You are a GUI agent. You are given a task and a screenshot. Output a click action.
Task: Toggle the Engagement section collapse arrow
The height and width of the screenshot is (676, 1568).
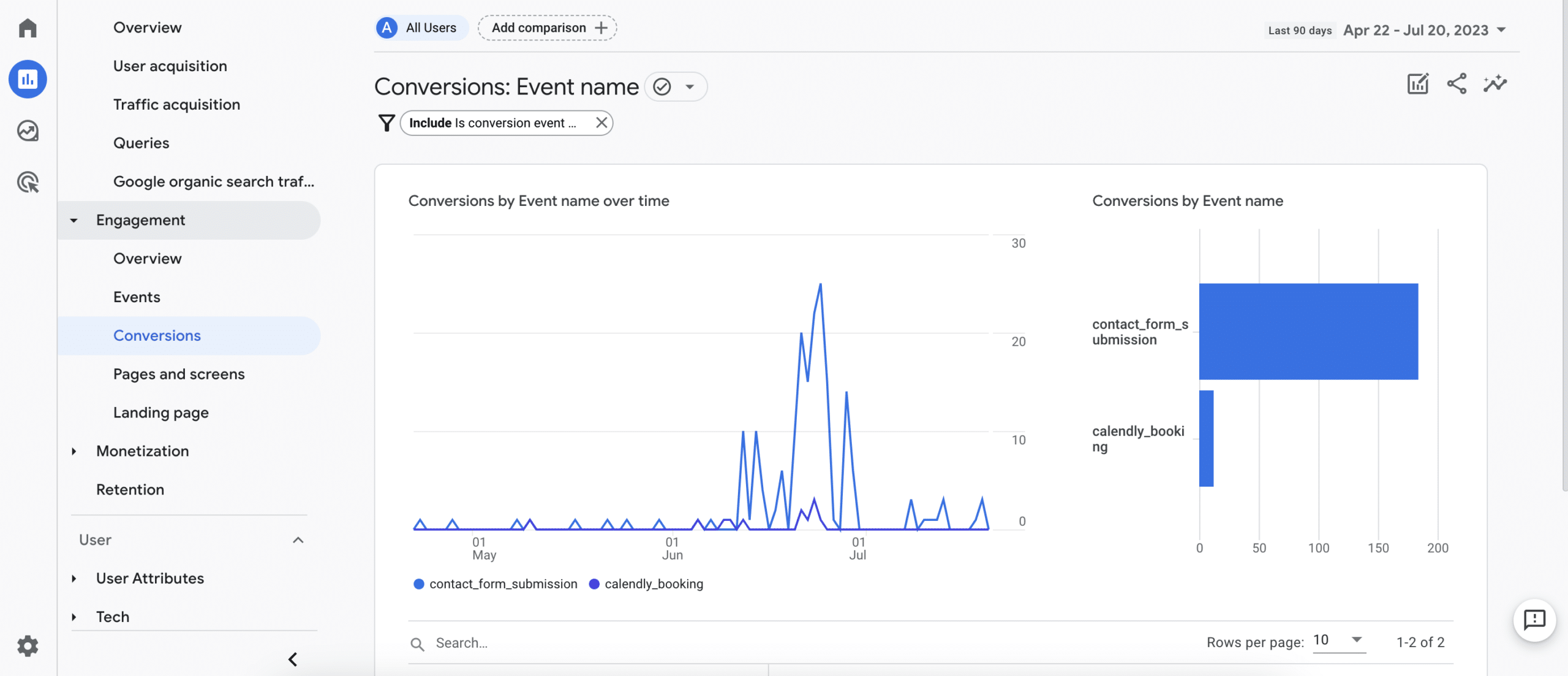point(75,220)
